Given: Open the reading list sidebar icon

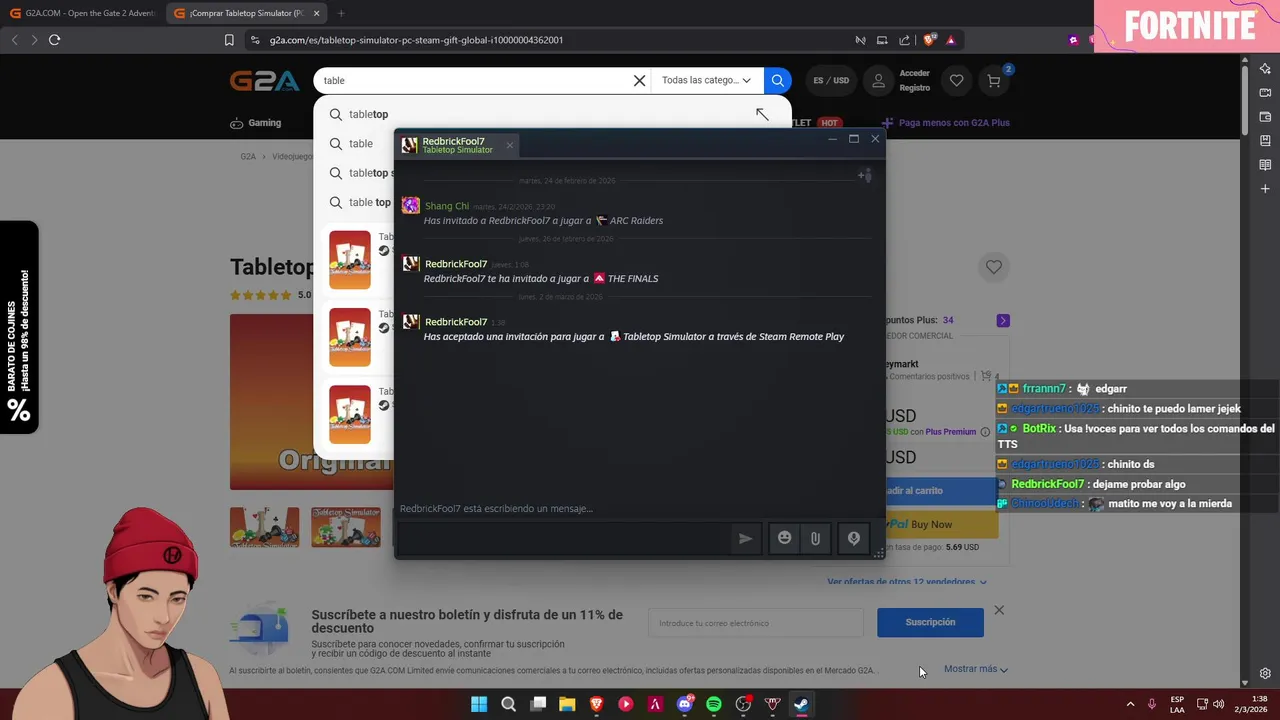Looking at the screenshot, I should tap(1265, 165).
